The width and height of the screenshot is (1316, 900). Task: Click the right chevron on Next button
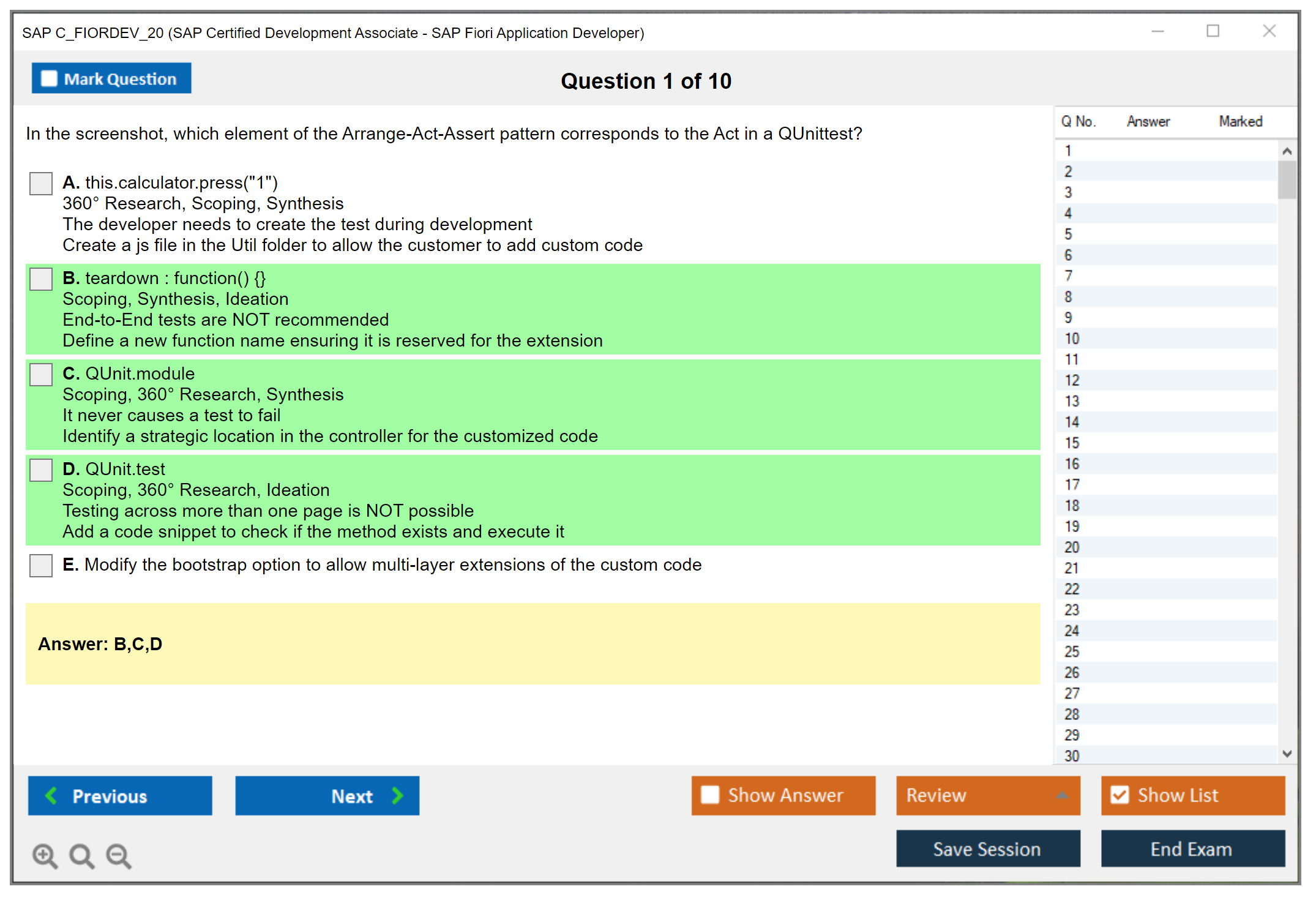[x=397, y=795]
